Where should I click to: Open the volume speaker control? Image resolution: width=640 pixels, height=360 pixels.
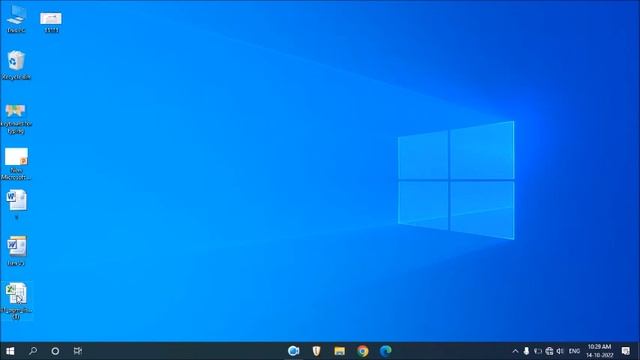(x=560, y=351)
